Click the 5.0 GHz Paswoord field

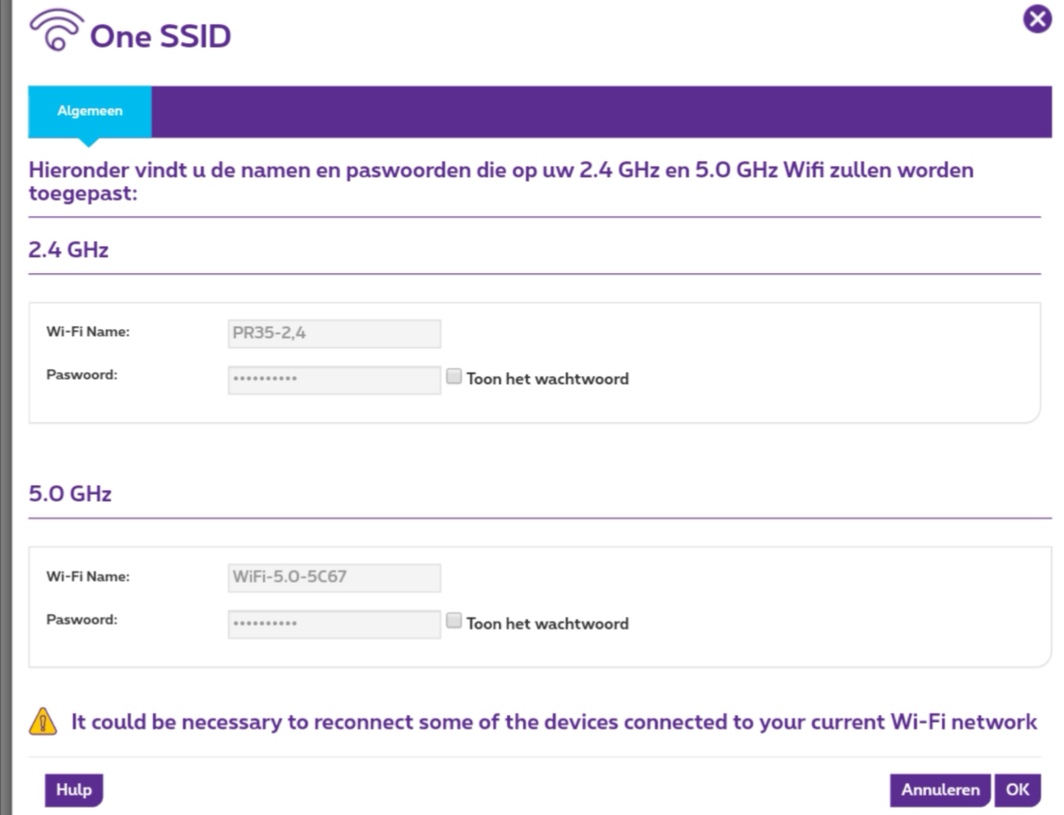click(x=334, y=624)
